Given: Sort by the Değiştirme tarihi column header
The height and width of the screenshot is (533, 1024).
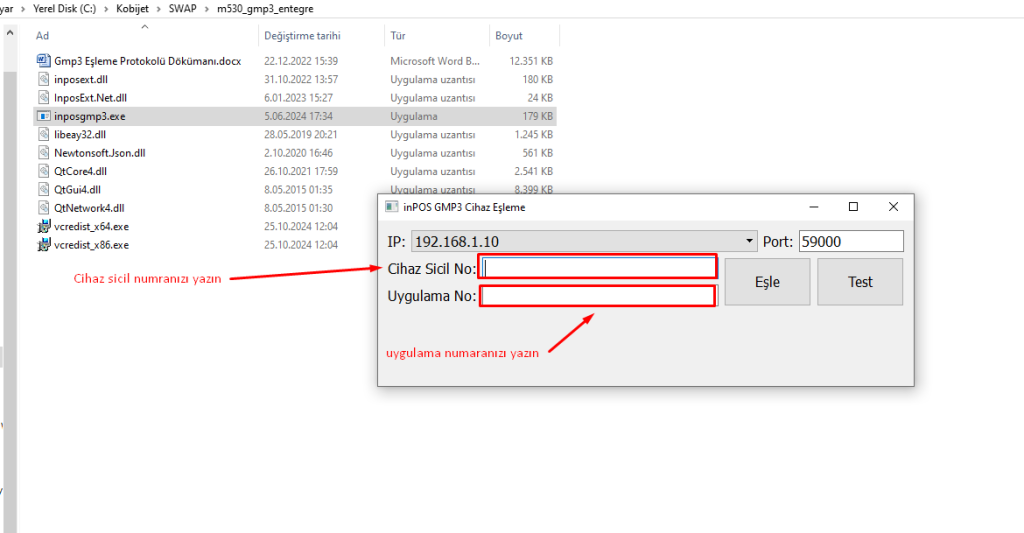Looking at the screenshot, I should (x=302, y=36).
